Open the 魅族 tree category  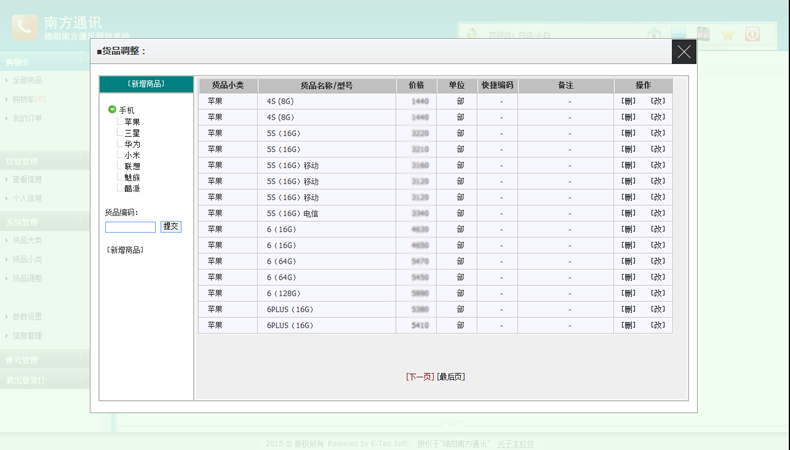point(132,177)
